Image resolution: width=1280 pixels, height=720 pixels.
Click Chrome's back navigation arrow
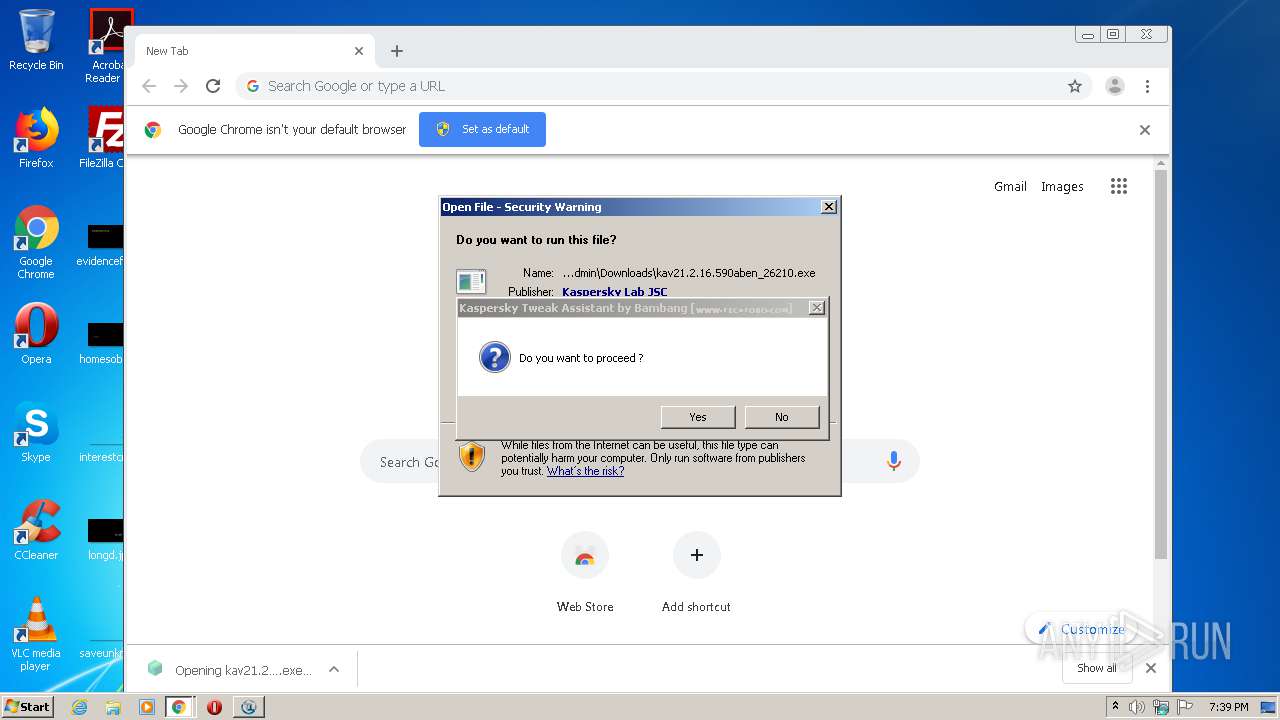click(149, 86)
